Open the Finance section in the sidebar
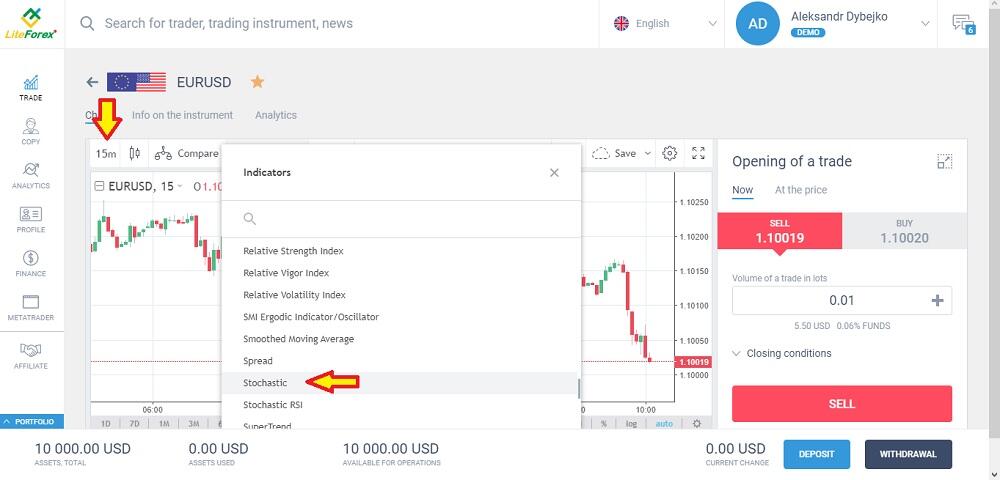The width and height of the screenshot is (1000, 480). pyautogui.click(x=31, y=264)
